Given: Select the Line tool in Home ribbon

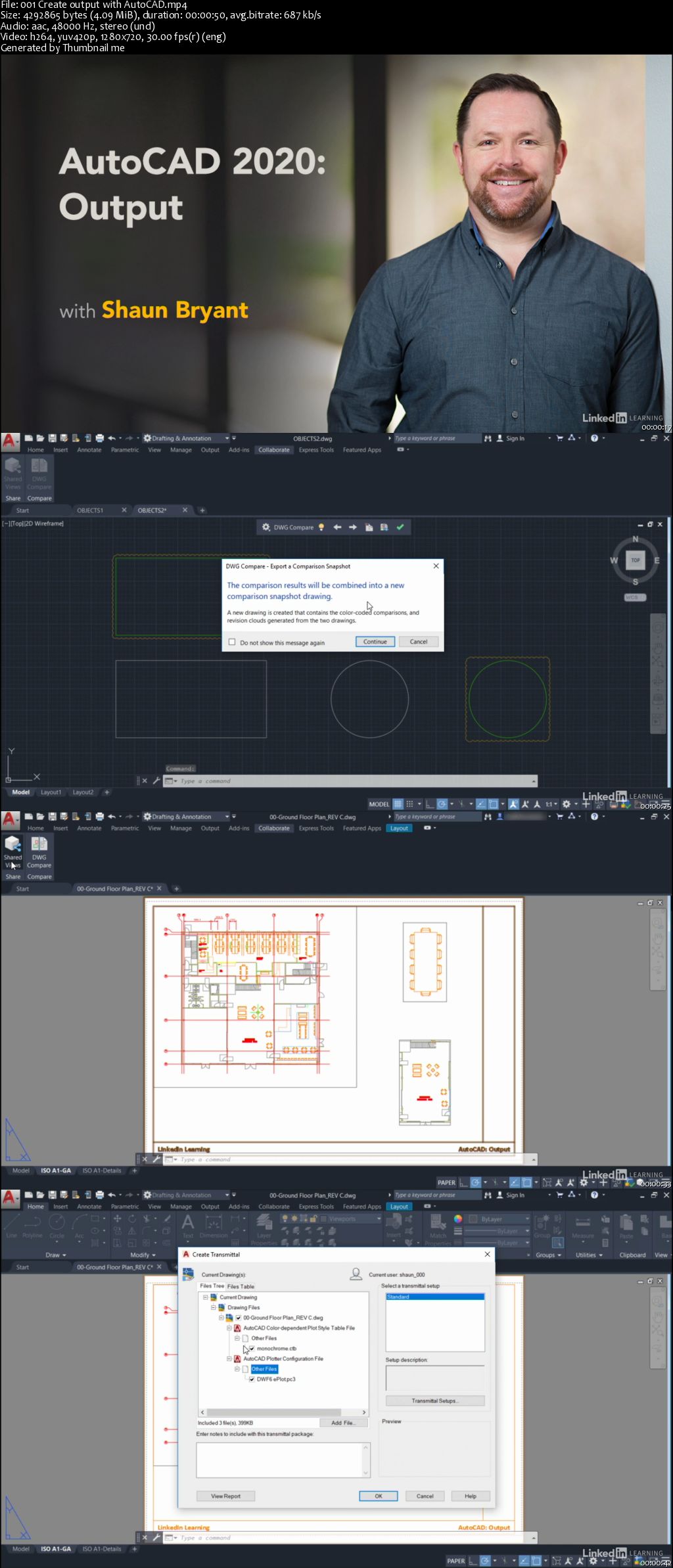Looking at the screenshot, I should click(x=12, y=1226).
